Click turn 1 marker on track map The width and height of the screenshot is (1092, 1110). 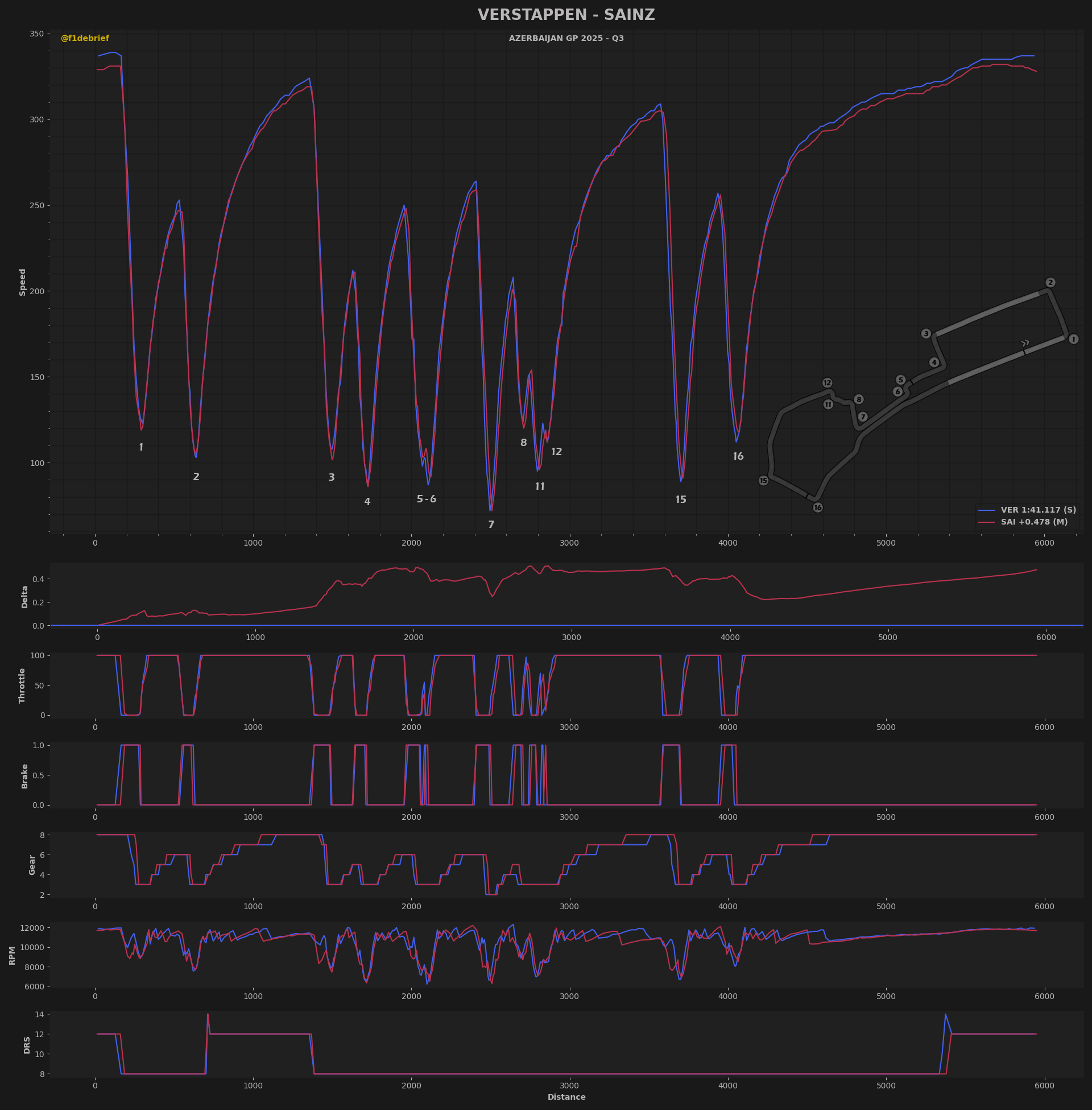1074,339
